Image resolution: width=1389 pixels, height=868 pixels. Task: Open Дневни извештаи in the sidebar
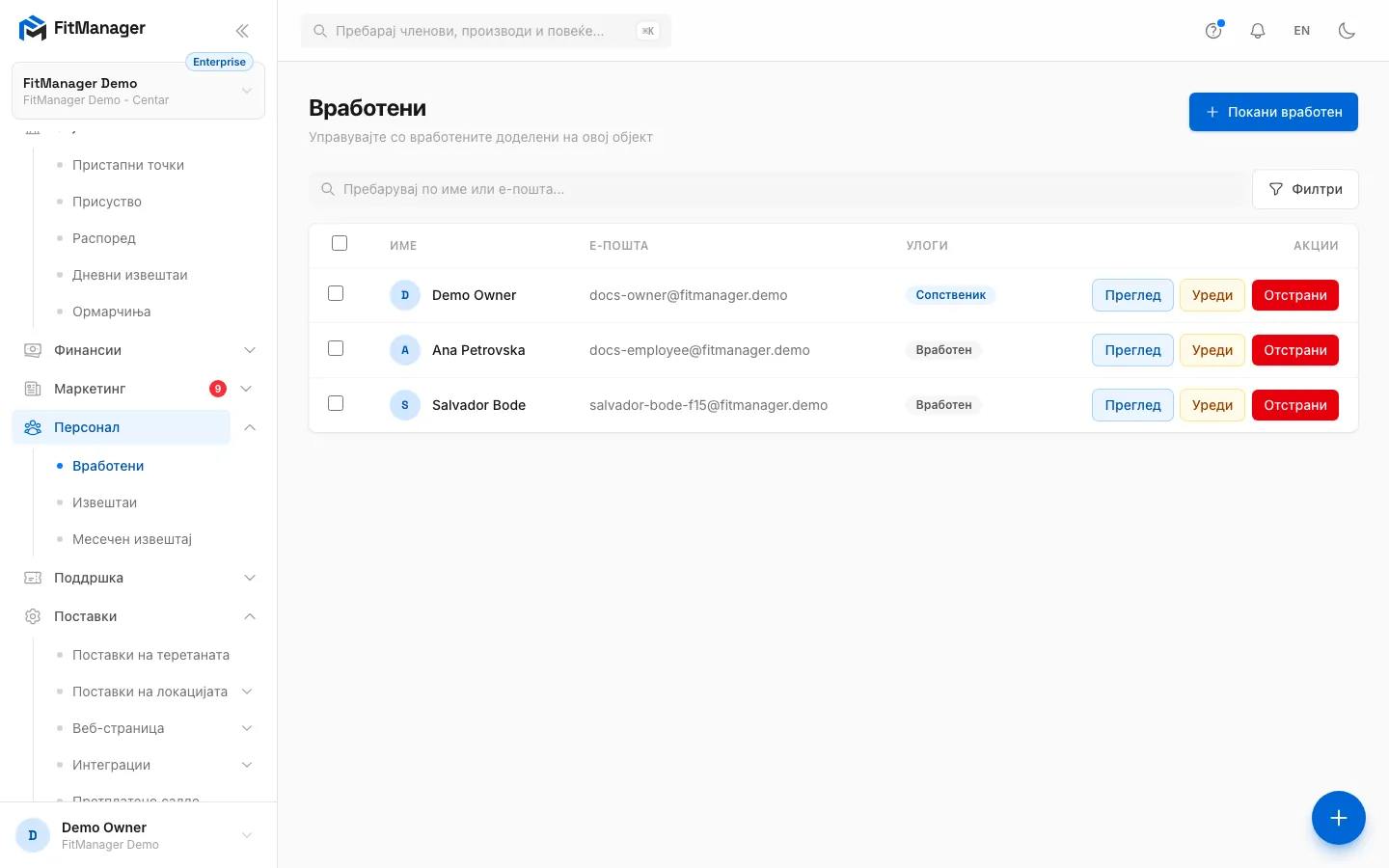(x=130, y=275)
